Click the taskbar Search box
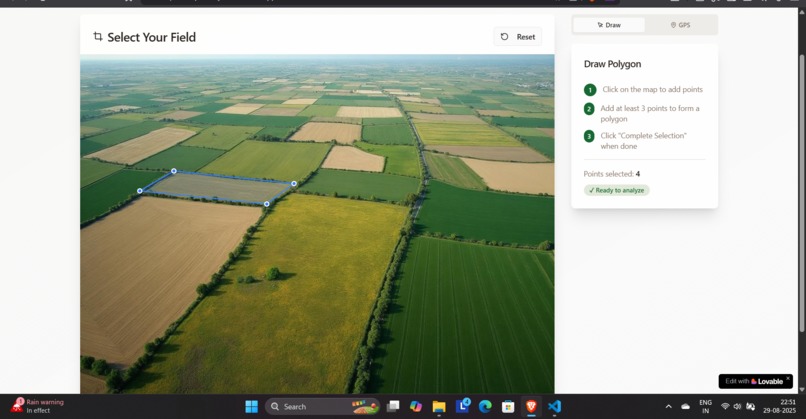This screenshot has height=419, width=806. [x=323, y=407]
